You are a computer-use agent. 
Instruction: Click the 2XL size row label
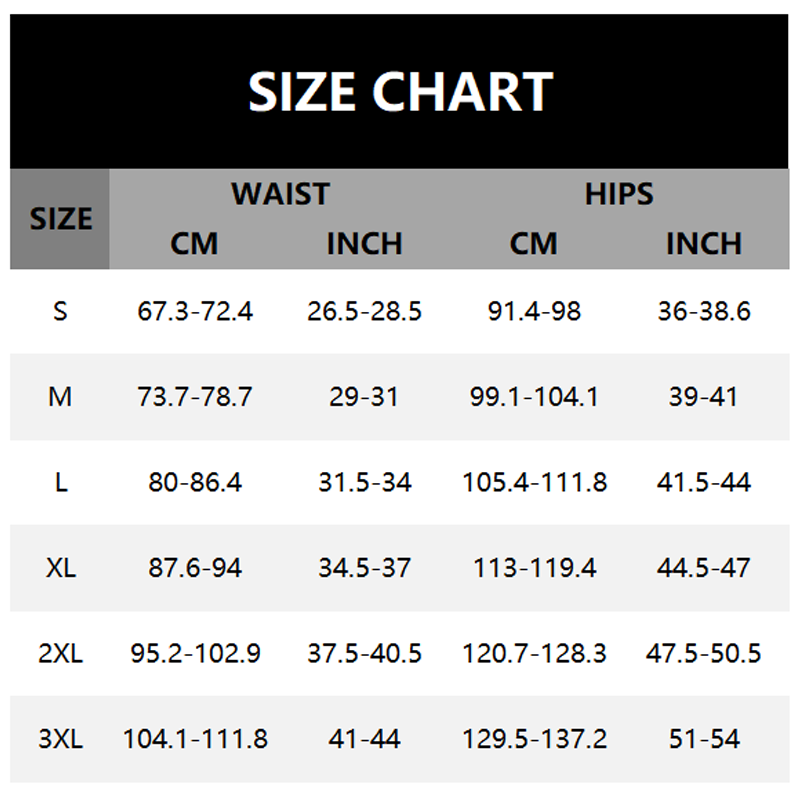point(60,654)
